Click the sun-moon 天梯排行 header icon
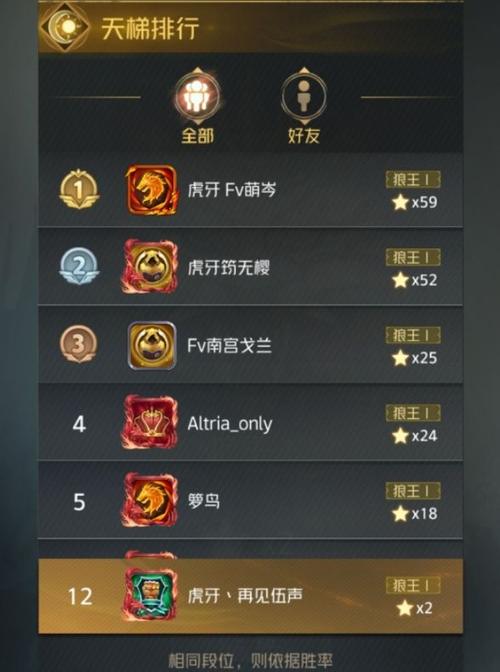Screen dimensions: 500x672 pyautogui.click(x=66, y=27)
